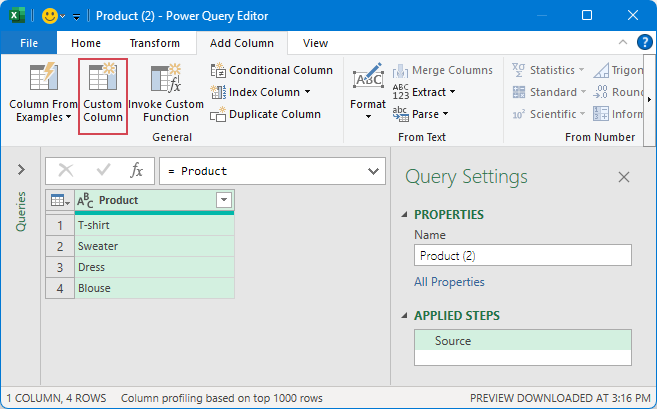The width and height of the screenshot is (657, 409).
Task: Open the Extract dropdown arrow
Action: pyautogui.click(x=453, y=92)
